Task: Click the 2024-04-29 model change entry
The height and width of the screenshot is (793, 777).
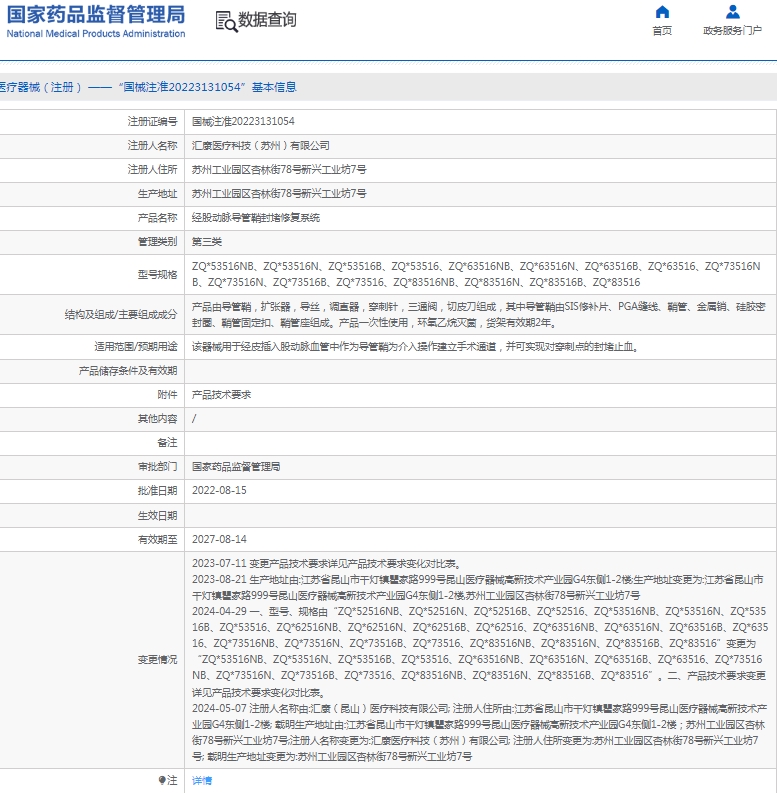Action: pyautogui.click(x=480, y=651)
